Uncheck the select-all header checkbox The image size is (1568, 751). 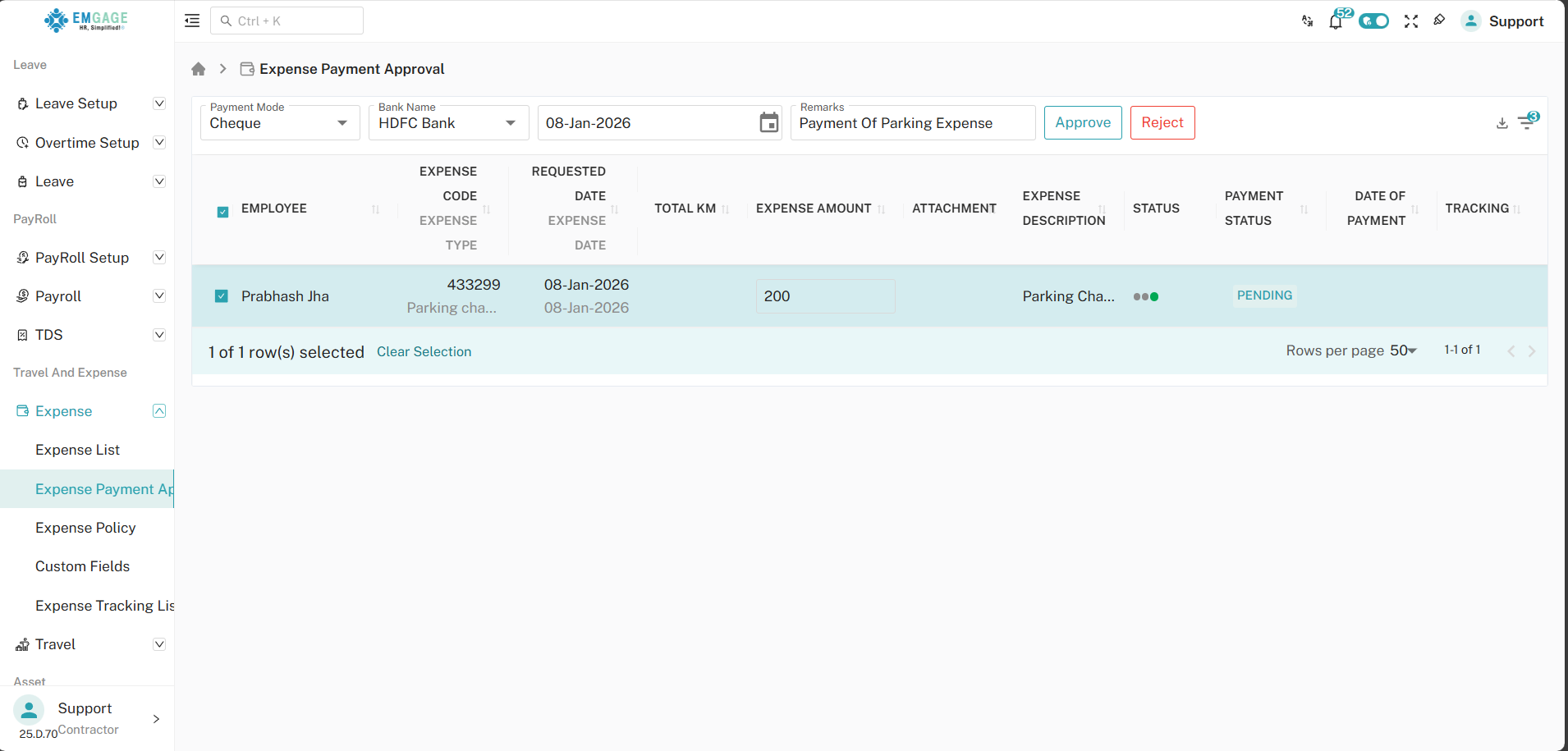pos(222,212)
